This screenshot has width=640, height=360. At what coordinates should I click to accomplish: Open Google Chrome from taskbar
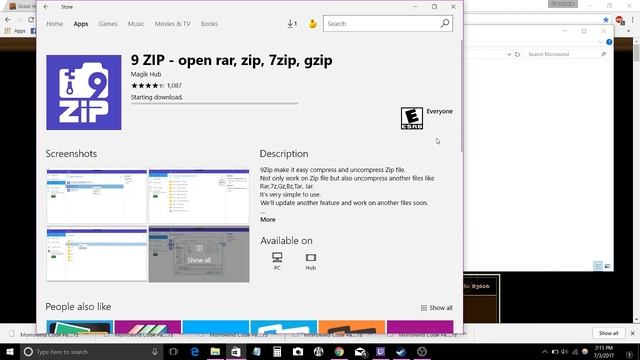click(339, 352)
